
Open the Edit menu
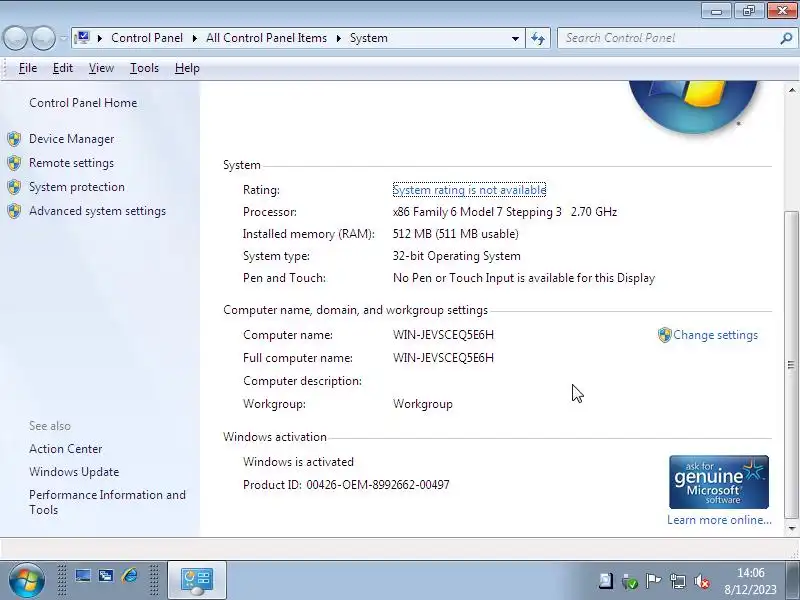coord(63,68)
